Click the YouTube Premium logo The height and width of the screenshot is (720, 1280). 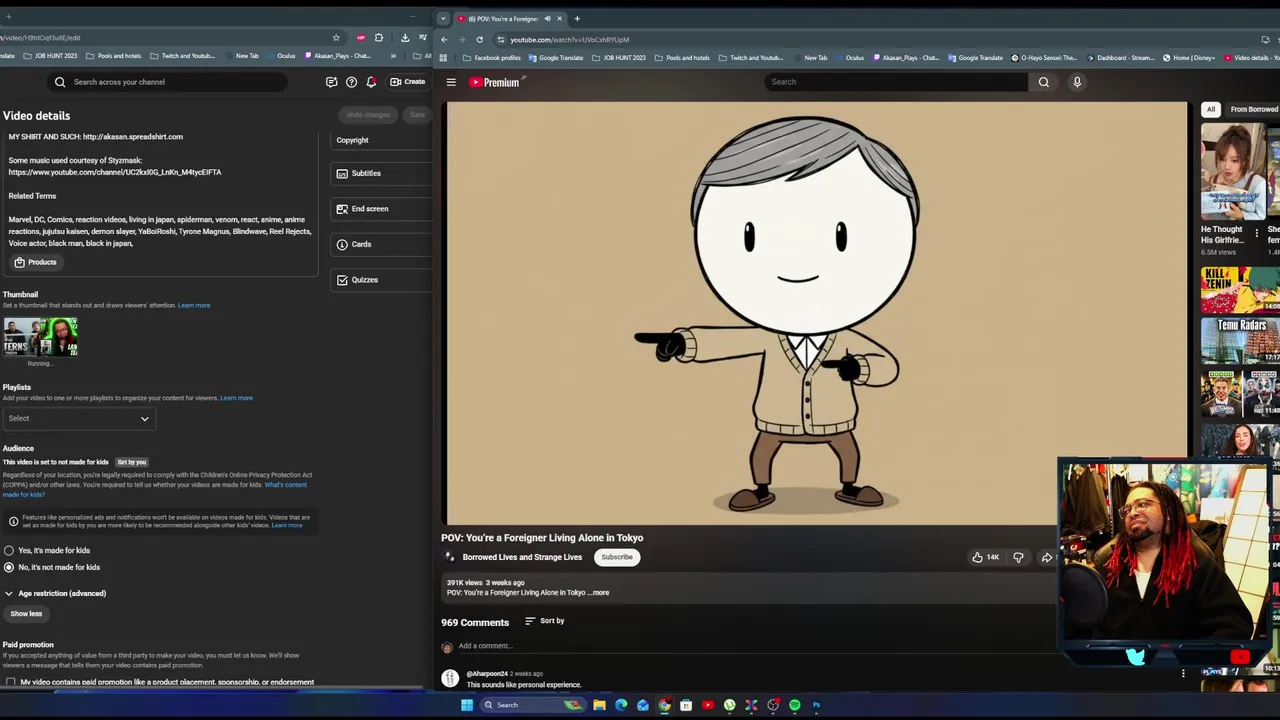(x=494, y=82)
